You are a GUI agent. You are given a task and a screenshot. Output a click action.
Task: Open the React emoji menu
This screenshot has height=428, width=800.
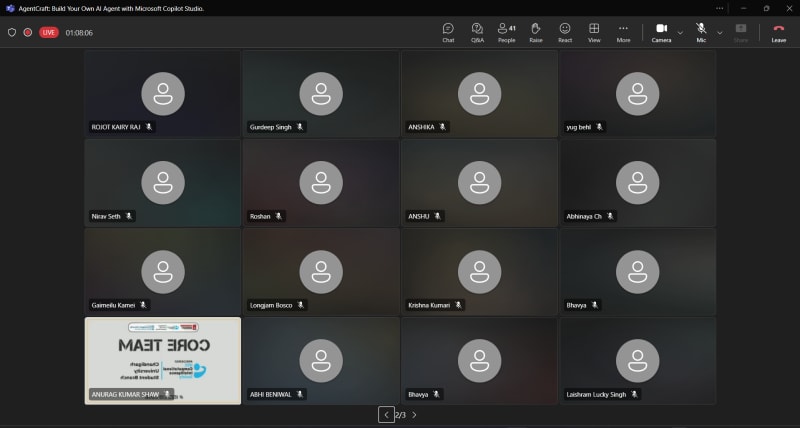click(x=565, y=33)
